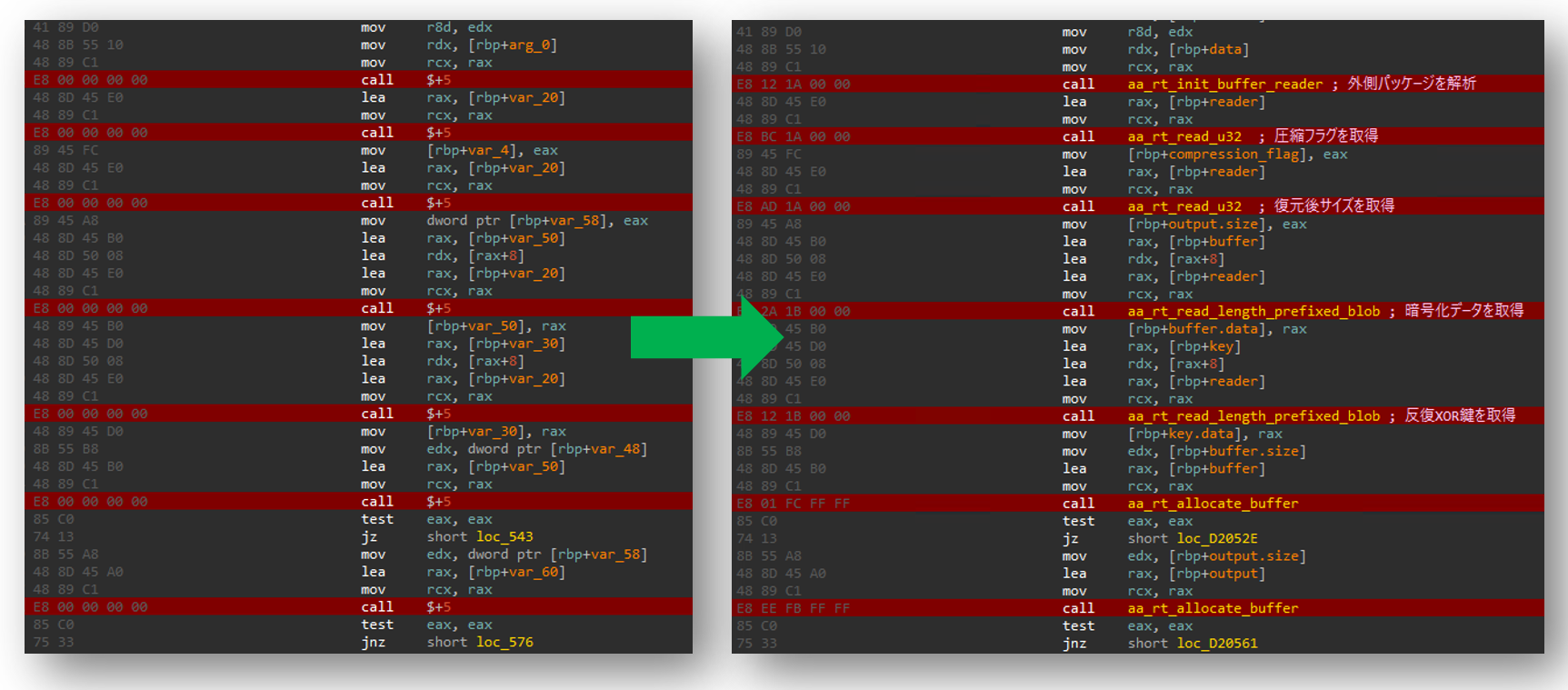Click edx, dword ptr [rbp+var_58] operand
Viewport: 1568px width, 690px height.
click(537, 555)
